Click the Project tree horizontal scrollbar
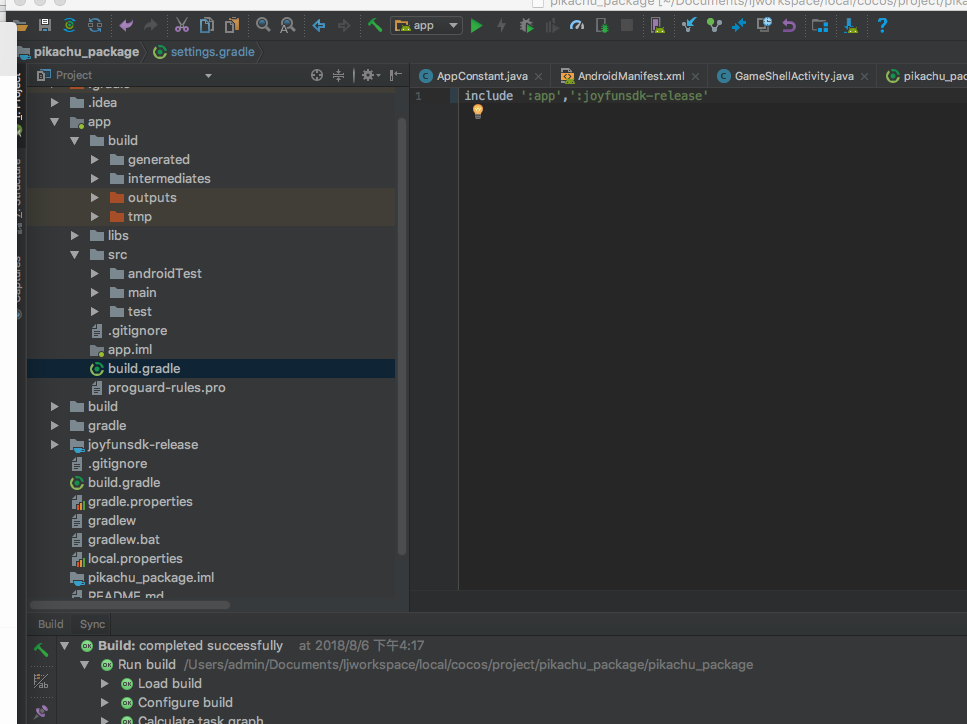 tap(130, 605)
